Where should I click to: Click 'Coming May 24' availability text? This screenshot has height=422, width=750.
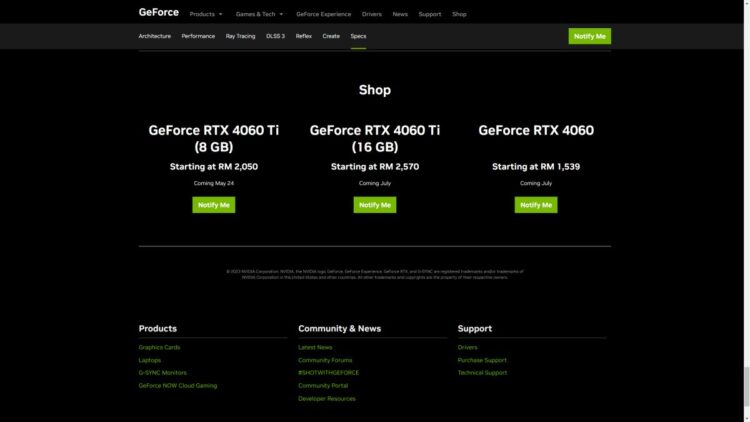213,183
